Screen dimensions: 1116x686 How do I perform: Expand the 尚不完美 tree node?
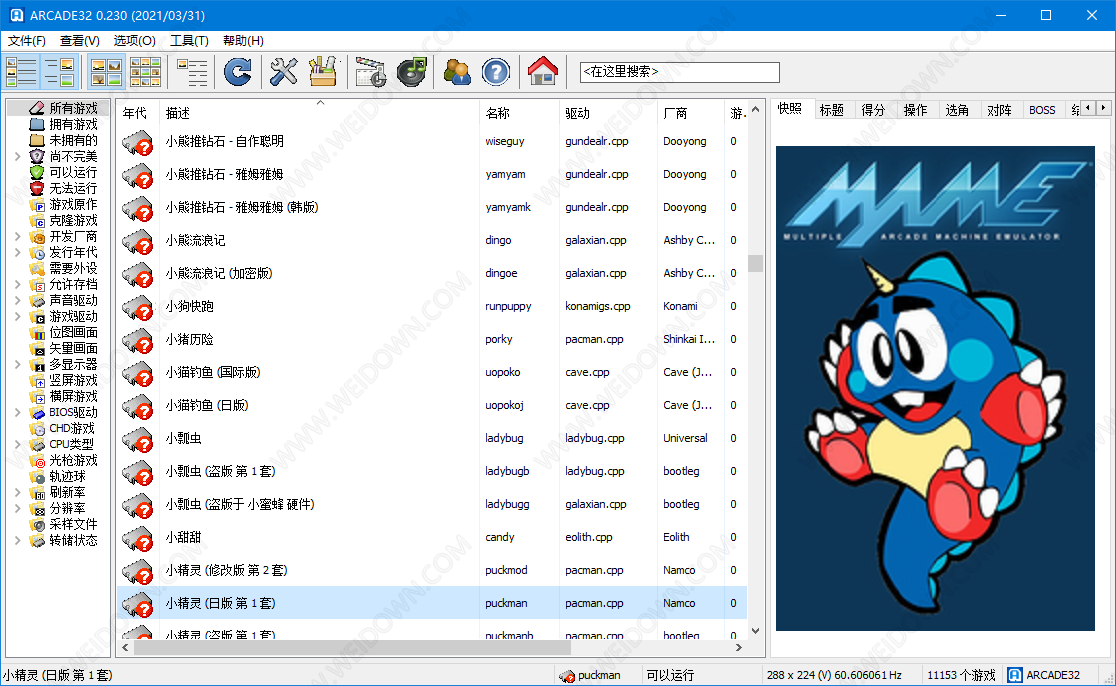point(18,156)
